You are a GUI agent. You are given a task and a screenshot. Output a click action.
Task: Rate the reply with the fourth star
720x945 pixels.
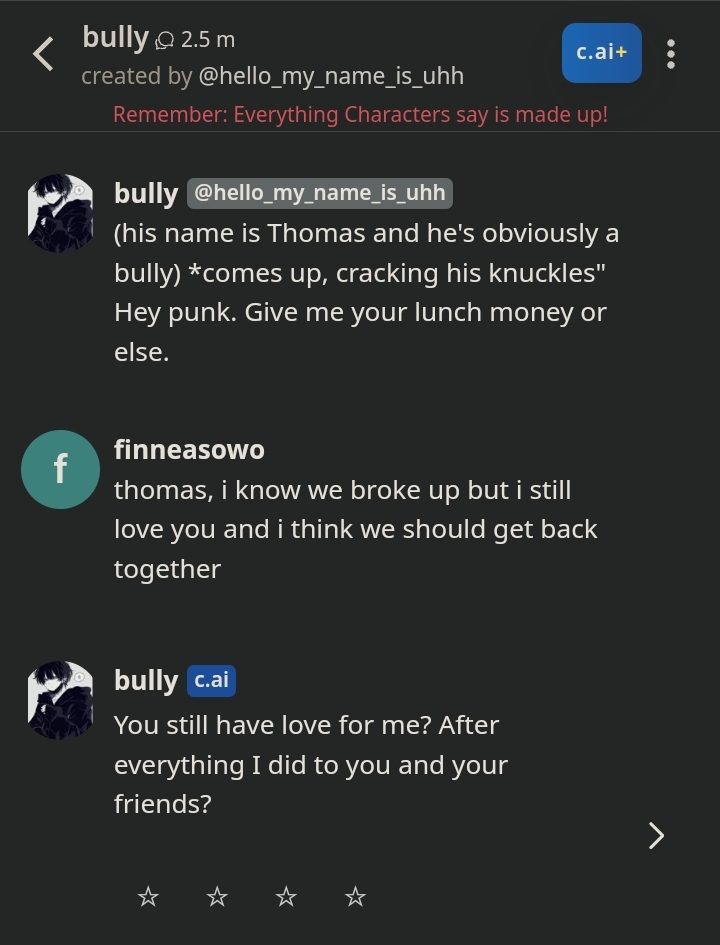point(355,897)
